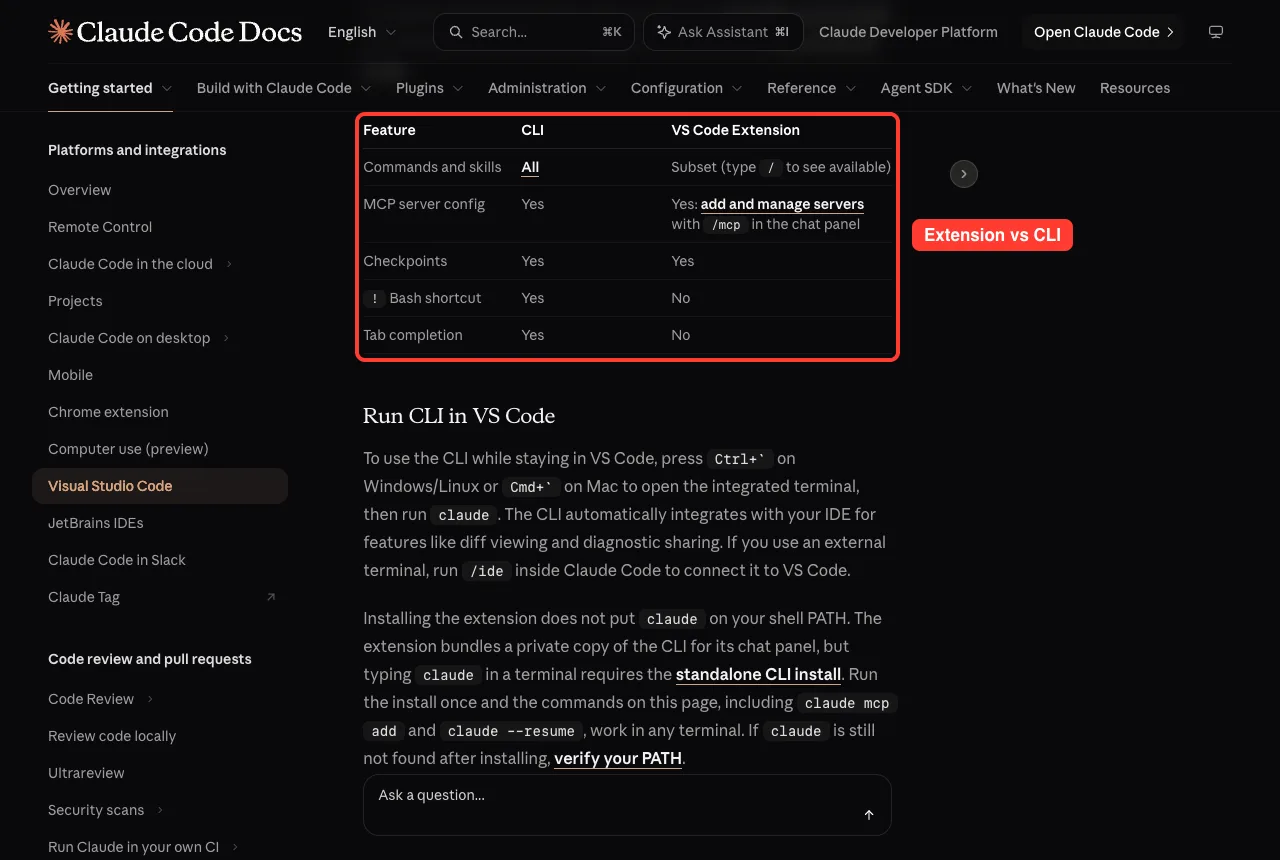Go to Projects in the sidebar
Viewport: 1280px width, 860px height.
click(x=75, y=301)
